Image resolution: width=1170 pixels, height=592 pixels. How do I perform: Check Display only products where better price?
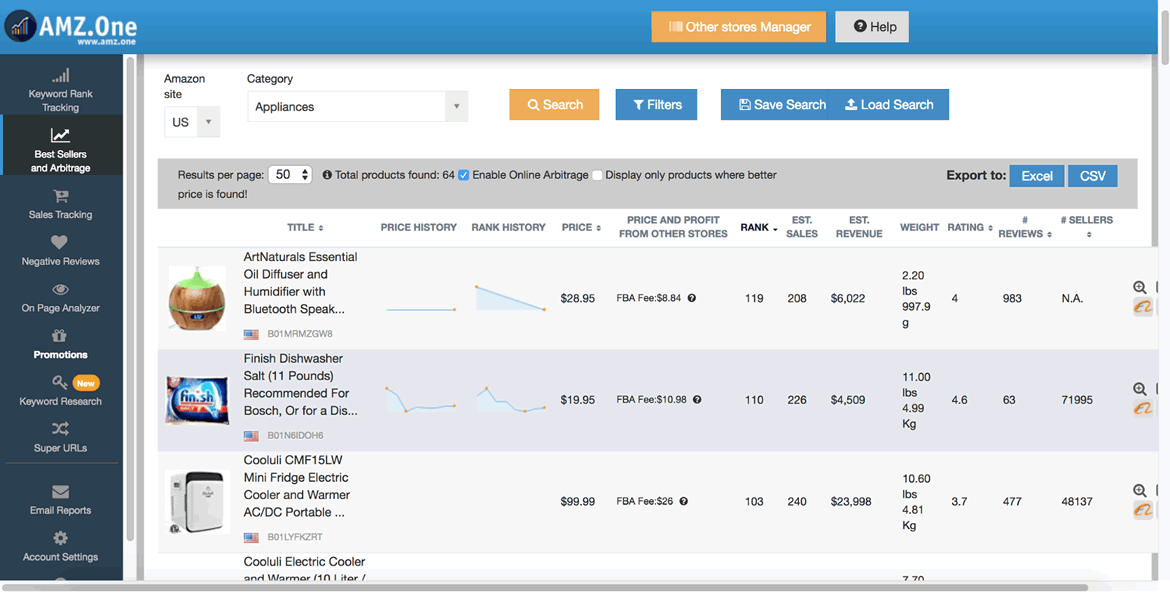click(x=597, y=175)
